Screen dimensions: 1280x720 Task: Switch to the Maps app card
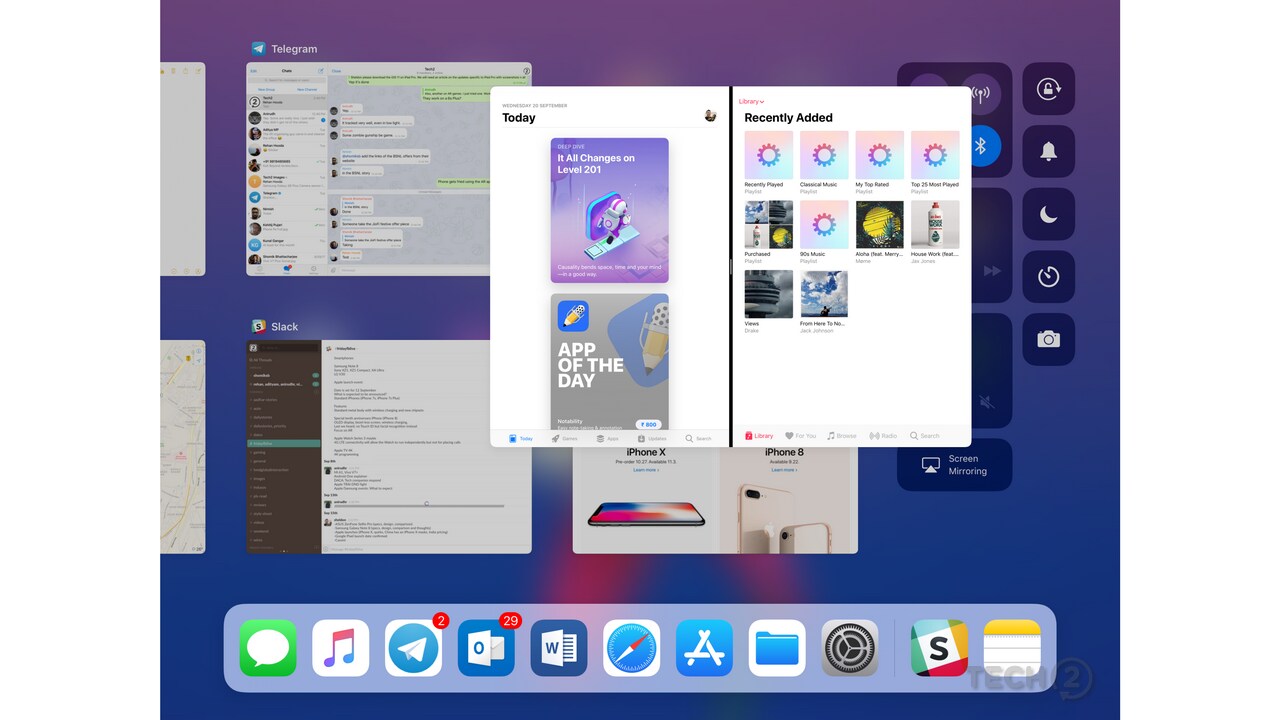point(183,447)
